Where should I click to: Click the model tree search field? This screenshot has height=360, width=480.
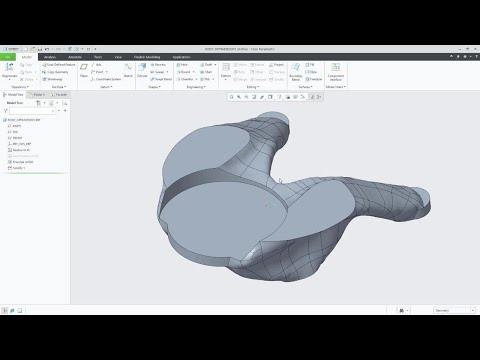[32, 111]
